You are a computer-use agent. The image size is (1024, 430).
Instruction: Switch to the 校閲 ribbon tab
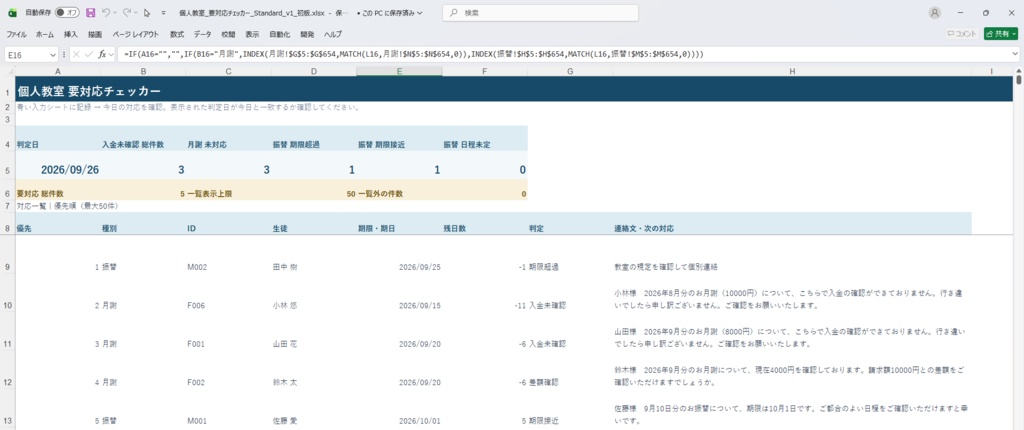pos(228,34)
